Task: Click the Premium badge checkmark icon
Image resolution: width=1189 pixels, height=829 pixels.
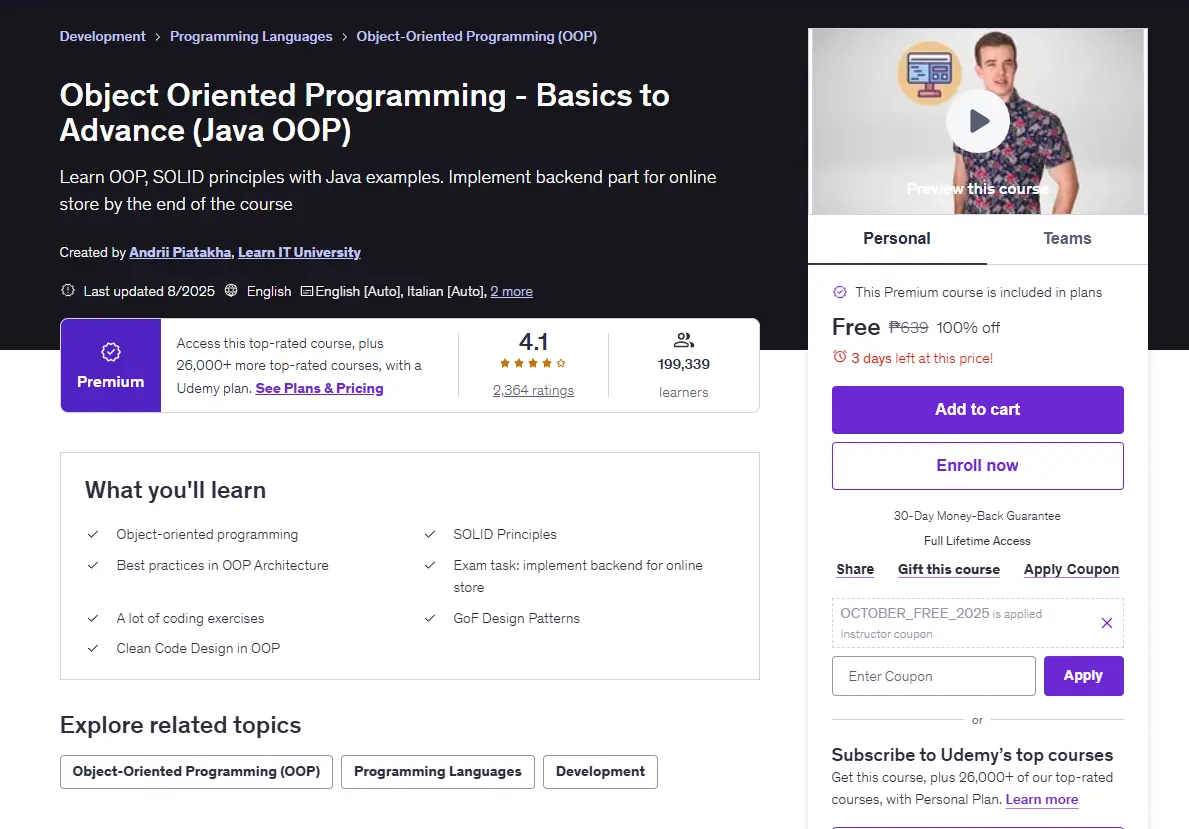Action: (x=111, y=352)
